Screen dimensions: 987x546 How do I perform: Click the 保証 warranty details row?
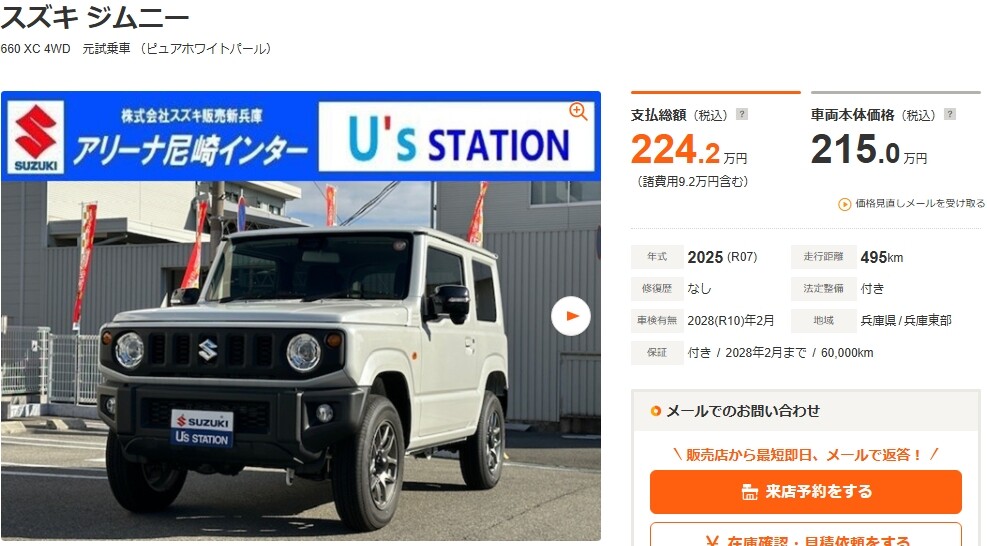pos(806,353)
